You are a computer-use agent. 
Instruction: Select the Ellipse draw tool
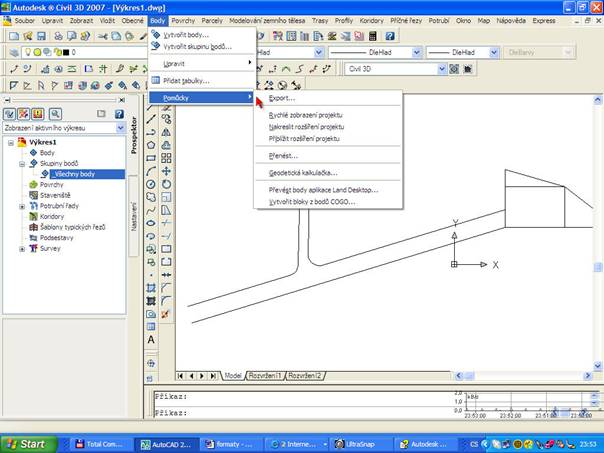pos(151,223)
